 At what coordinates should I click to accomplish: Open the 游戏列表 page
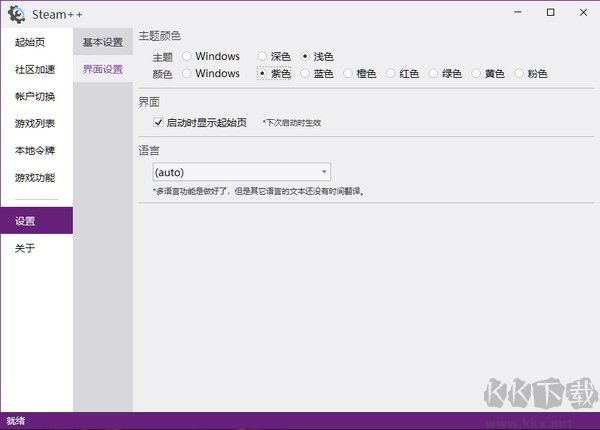pyautogui.click(x=35, y=123)
